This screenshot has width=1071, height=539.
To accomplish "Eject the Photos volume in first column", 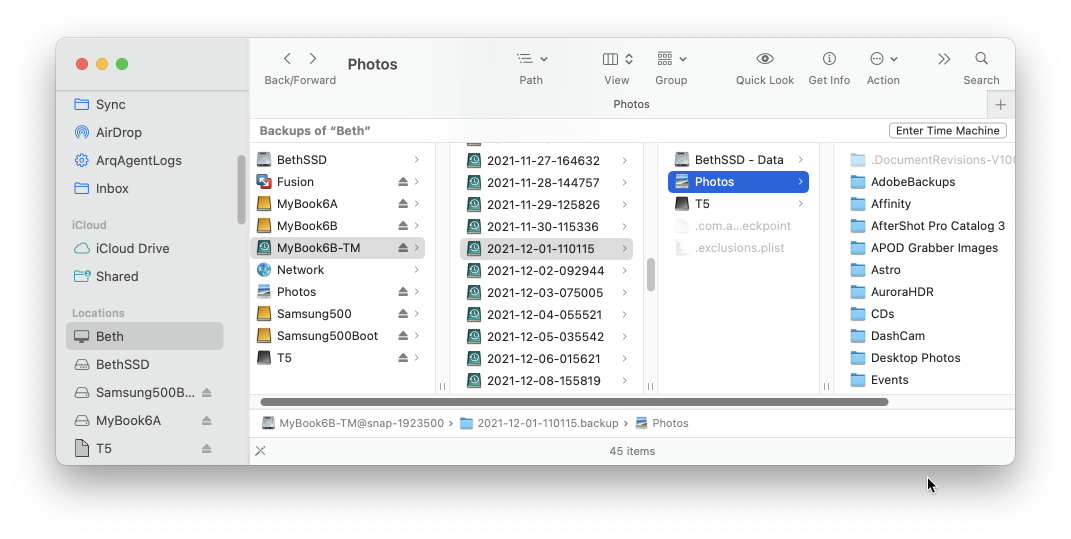I will coord(403,292).
